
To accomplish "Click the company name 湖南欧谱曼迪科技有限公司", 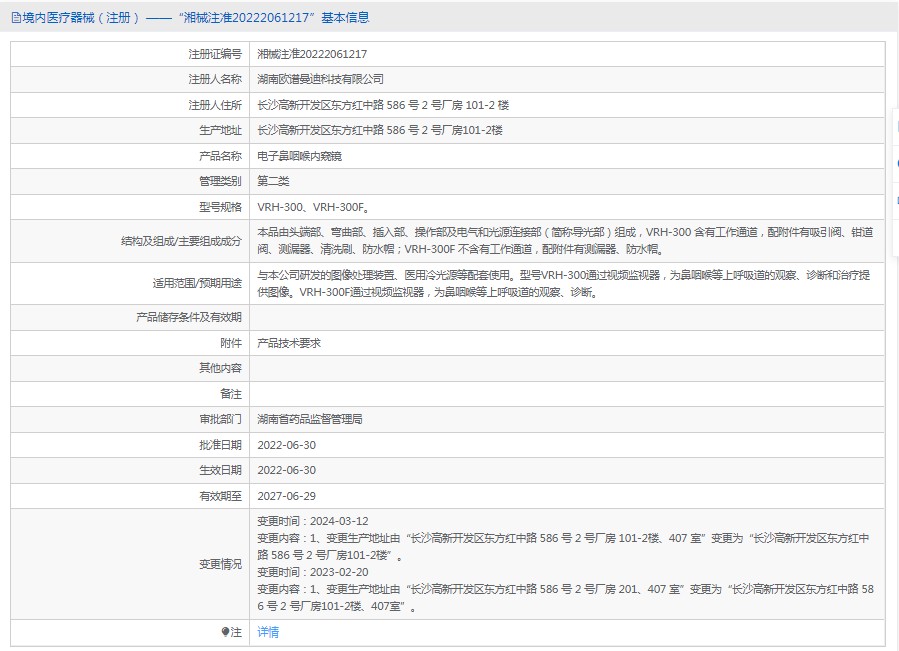I will click(320, 79).
